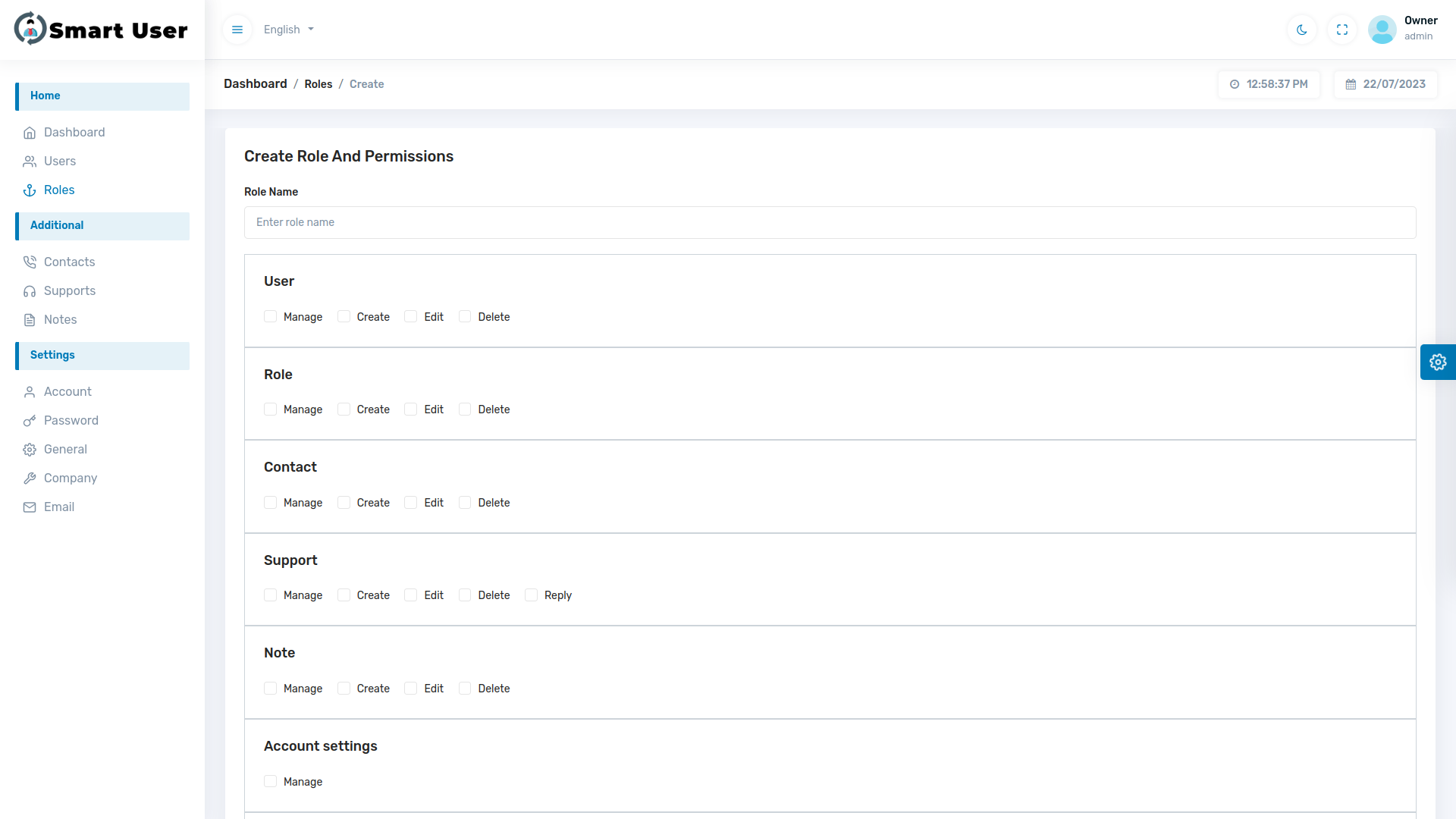This screenshot has height=819, width=1456.
Task: Expand the Owner admin profile menu
Action: click(1420, 29)
